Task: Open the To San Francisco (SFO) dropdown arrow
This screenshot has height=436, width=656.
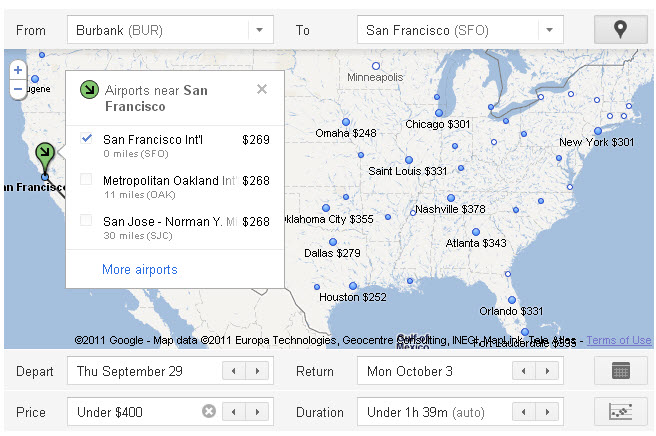Action: (x=549, y=30)
